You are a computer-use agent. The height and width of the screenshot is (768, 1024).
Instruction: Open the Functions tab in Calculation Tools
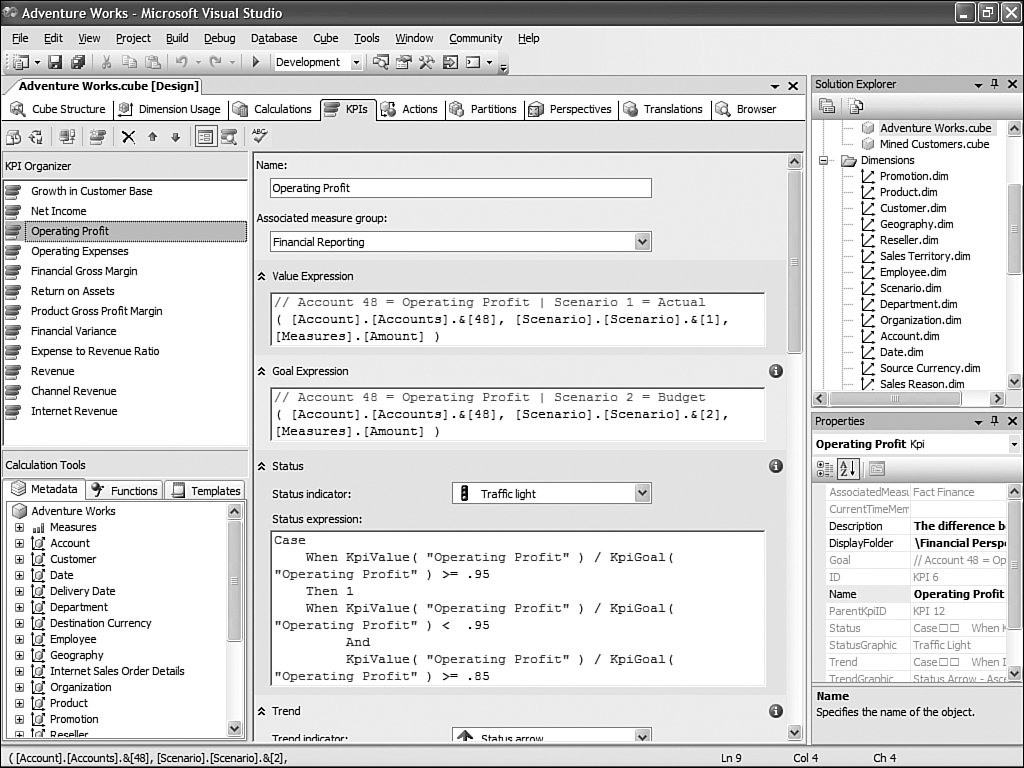124,490
